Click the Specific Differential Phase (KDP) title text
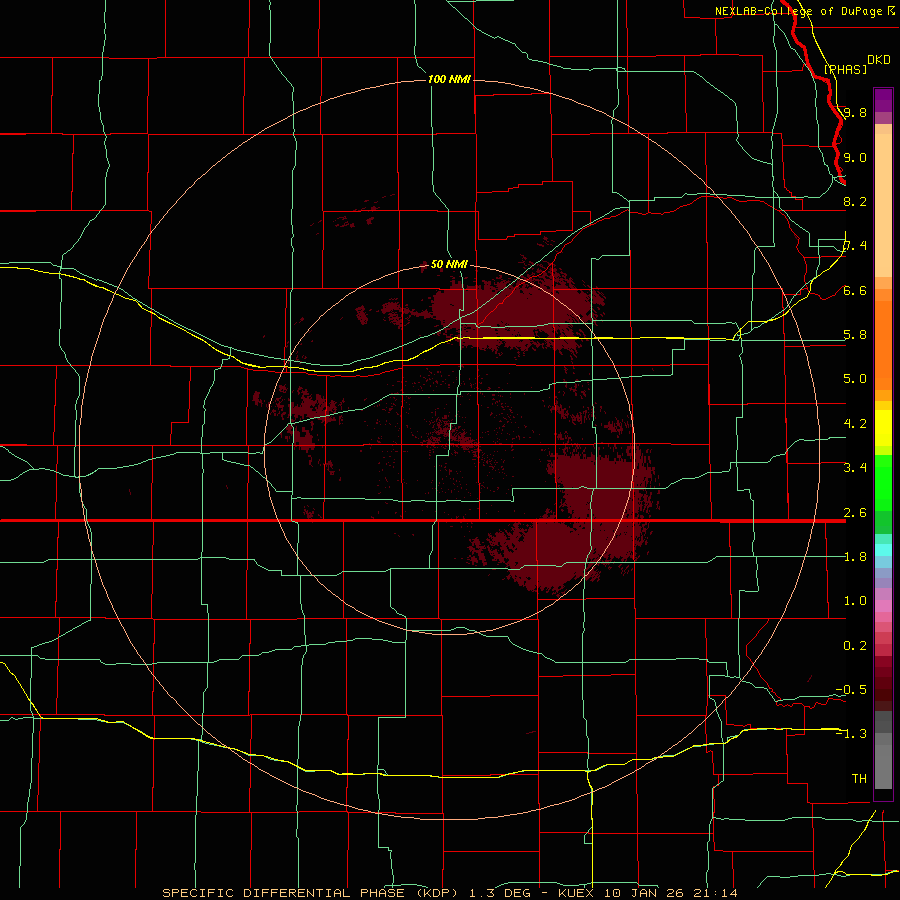The height and width of the screenshot is (900, 900). [x=311, y=893]
